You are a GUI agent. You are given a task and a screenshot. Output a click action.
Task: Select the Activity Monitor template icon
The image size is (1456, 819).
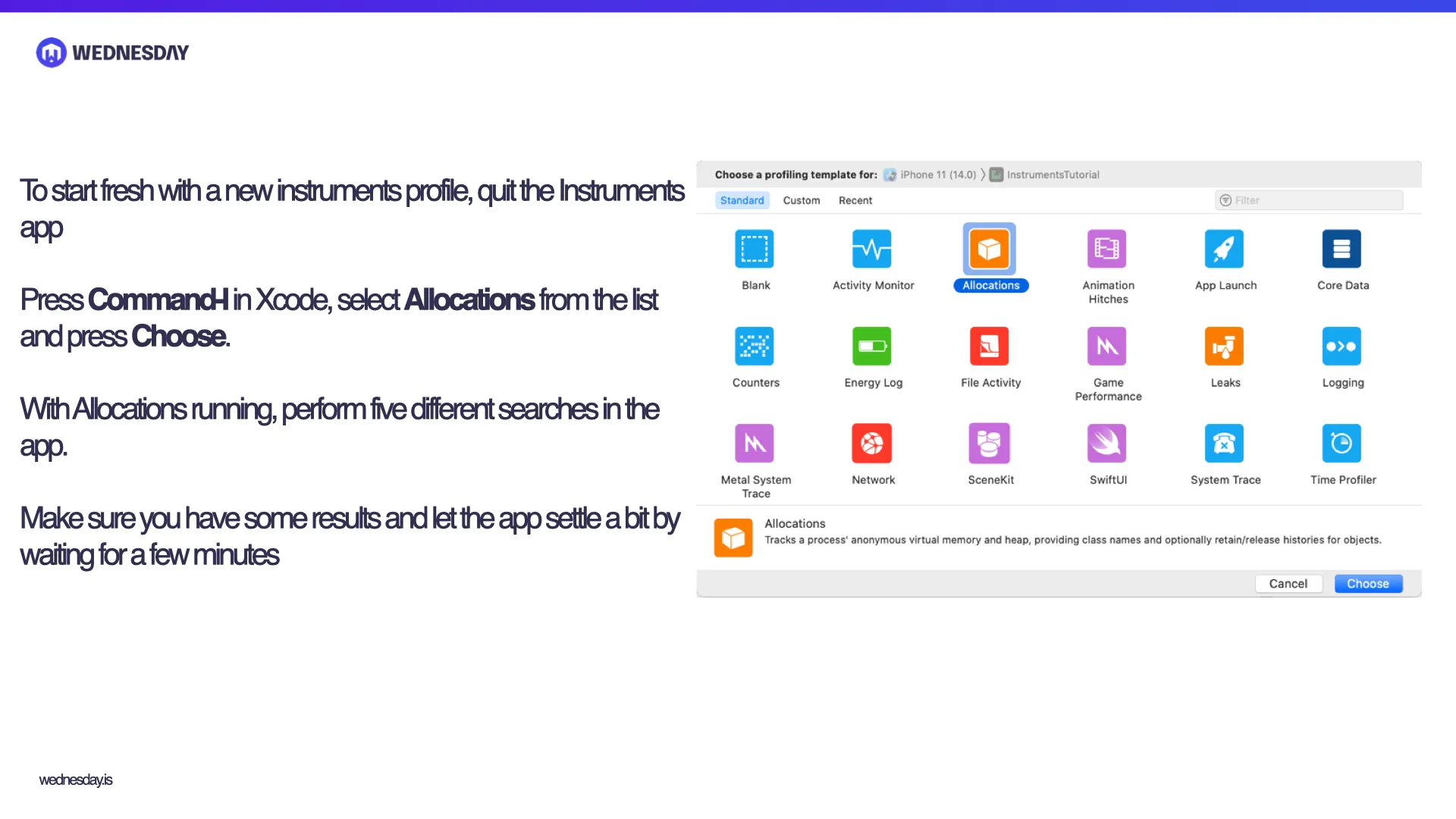point(872,249)
